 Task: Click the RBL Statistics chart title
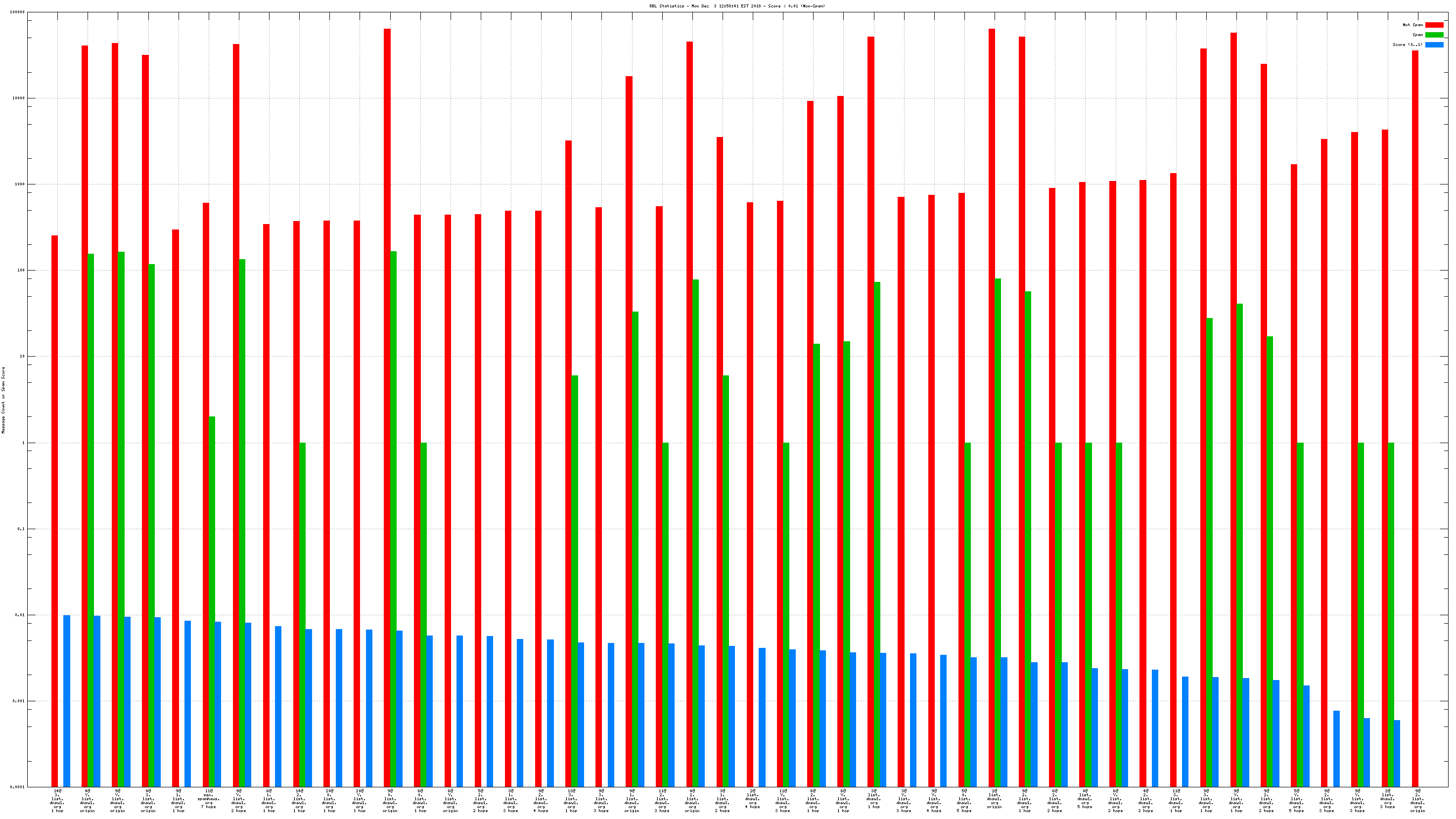[x=737, y=6]
